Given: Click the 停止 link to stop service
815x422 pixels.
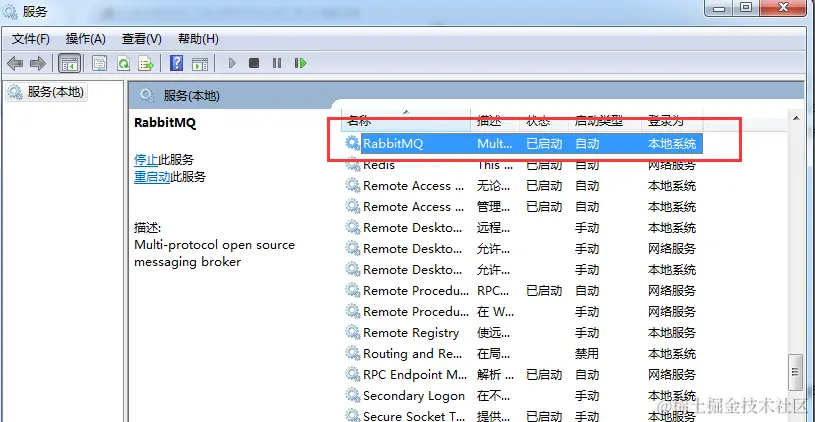Looking at the screenshot, I should (146, 160).
